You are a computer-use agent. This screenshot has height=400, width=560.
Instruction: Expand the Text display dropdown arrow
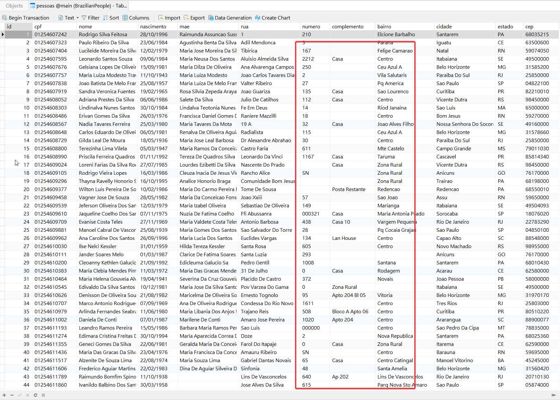(x=78, y=18)
